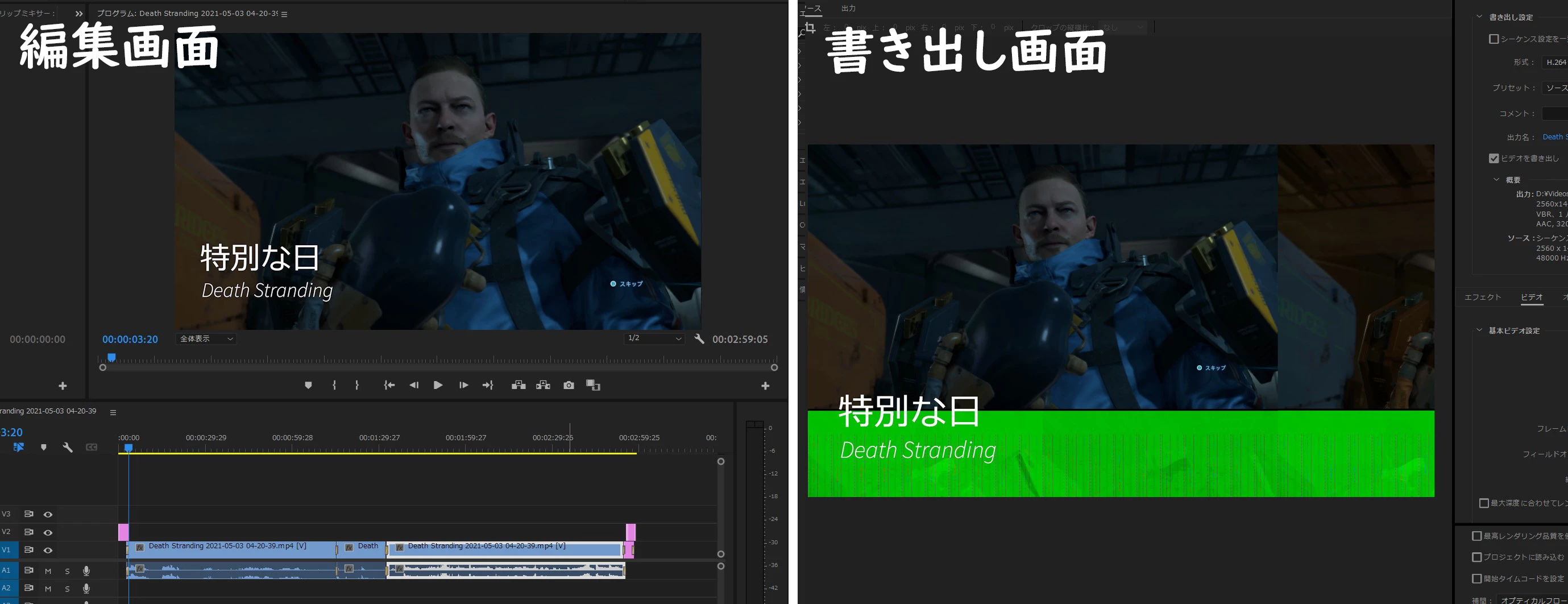This screenshot has height=604, width=1568.
Task: Play the sequence in Program Monitor
Action: tap(438, 386)
